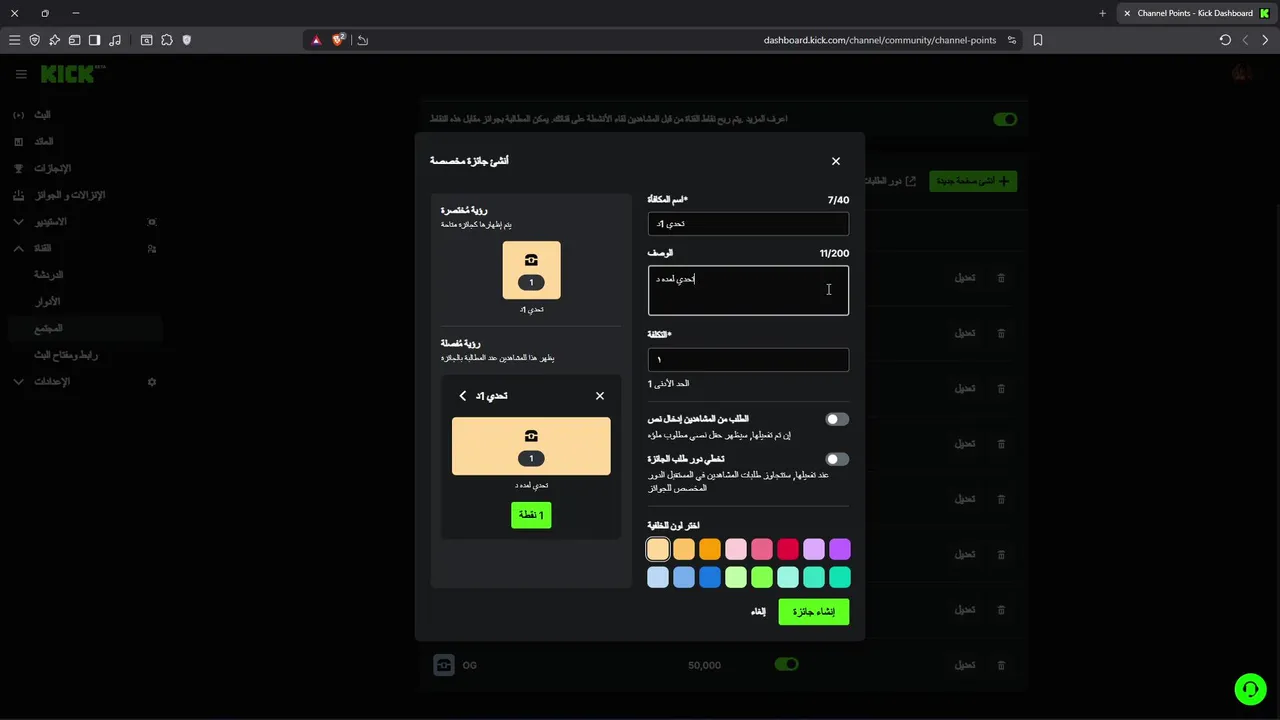Open the Brave Shields lion icon
This screenshot has width=1280, height=720.
pyautogui.click(x=338, y=40)
